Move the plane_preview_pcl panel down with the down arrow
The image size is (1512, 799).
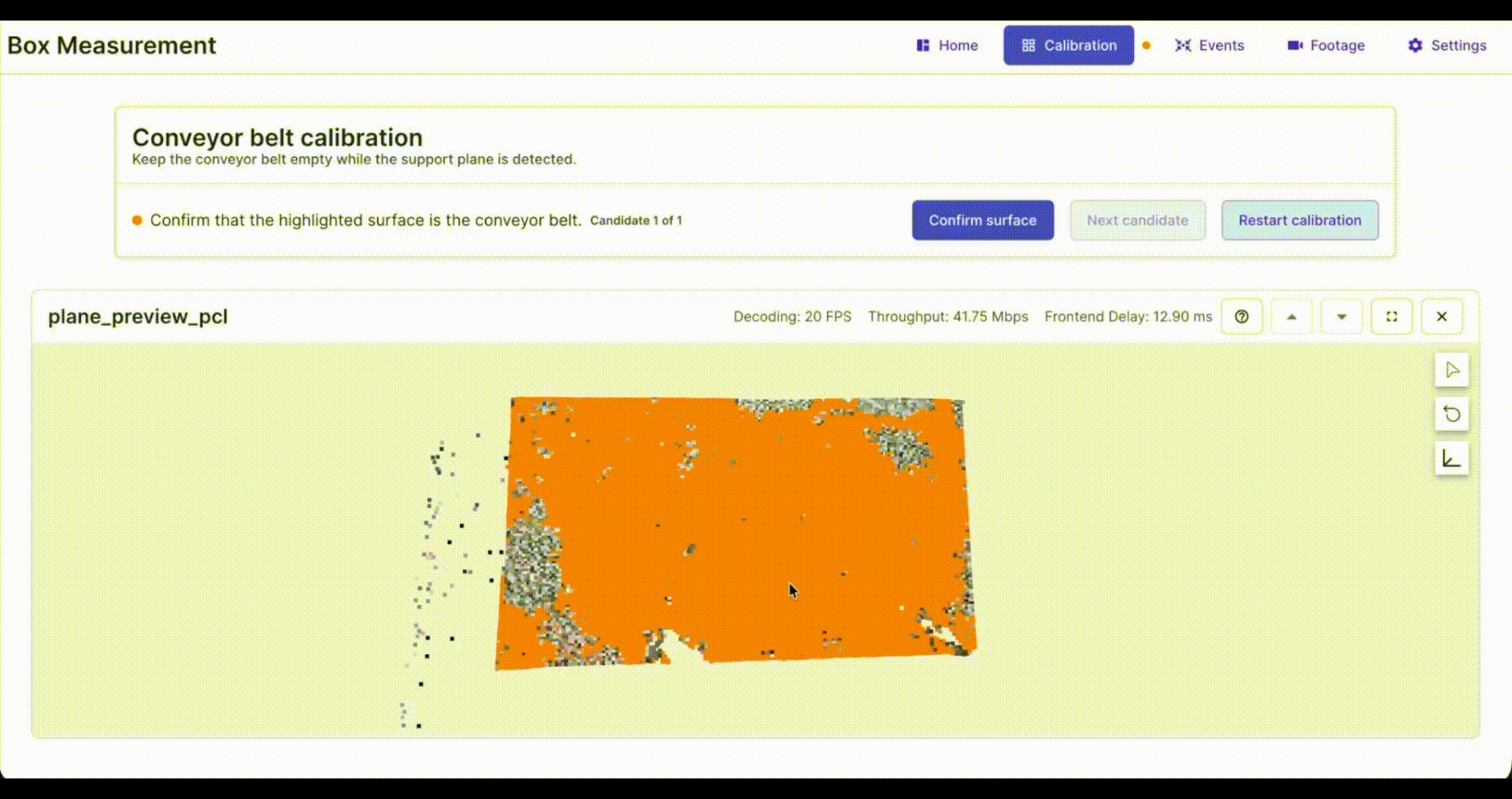click(1342, 317)
